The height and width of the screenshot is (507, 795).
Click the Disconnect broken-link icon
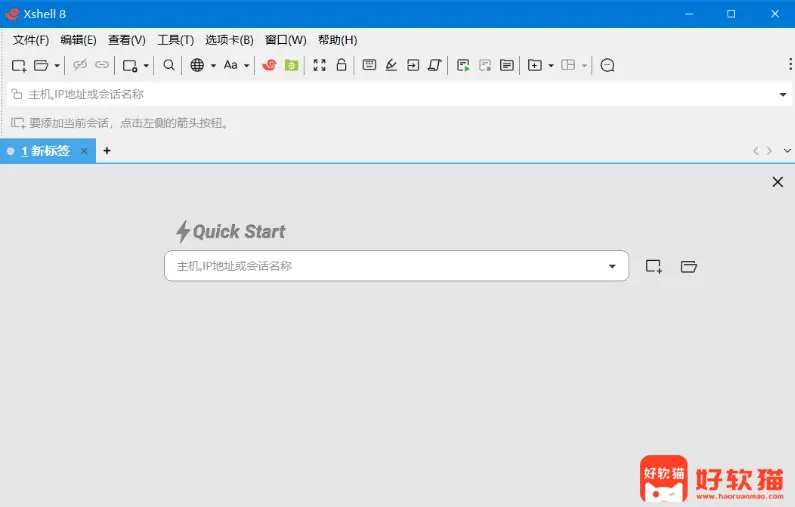(80, 65)
